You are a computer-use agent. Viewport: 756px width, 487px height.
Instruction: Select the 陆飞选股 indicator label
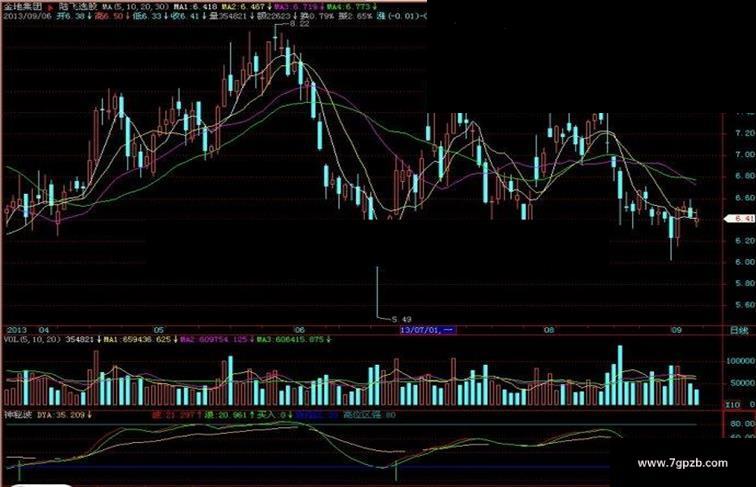pyautogui.click(x=78, y=7)
